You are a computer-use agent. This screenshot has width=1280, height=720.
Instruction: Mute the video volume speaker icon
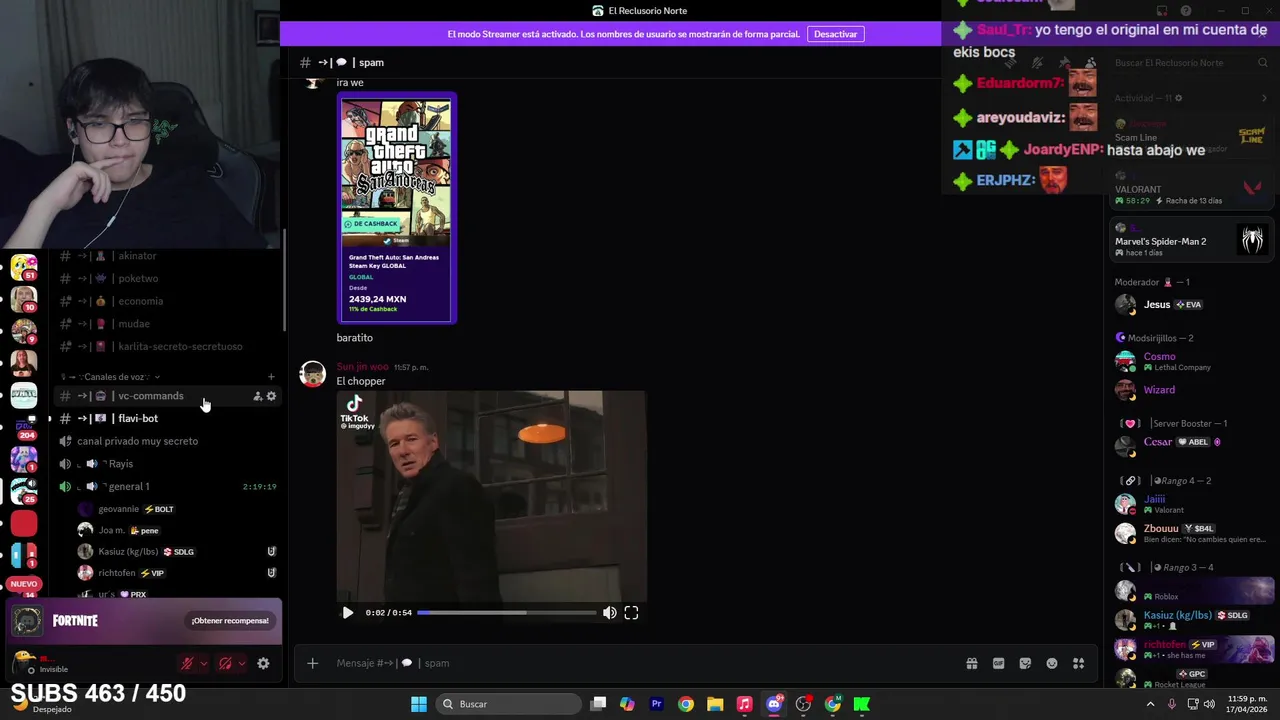pos(609,613)
